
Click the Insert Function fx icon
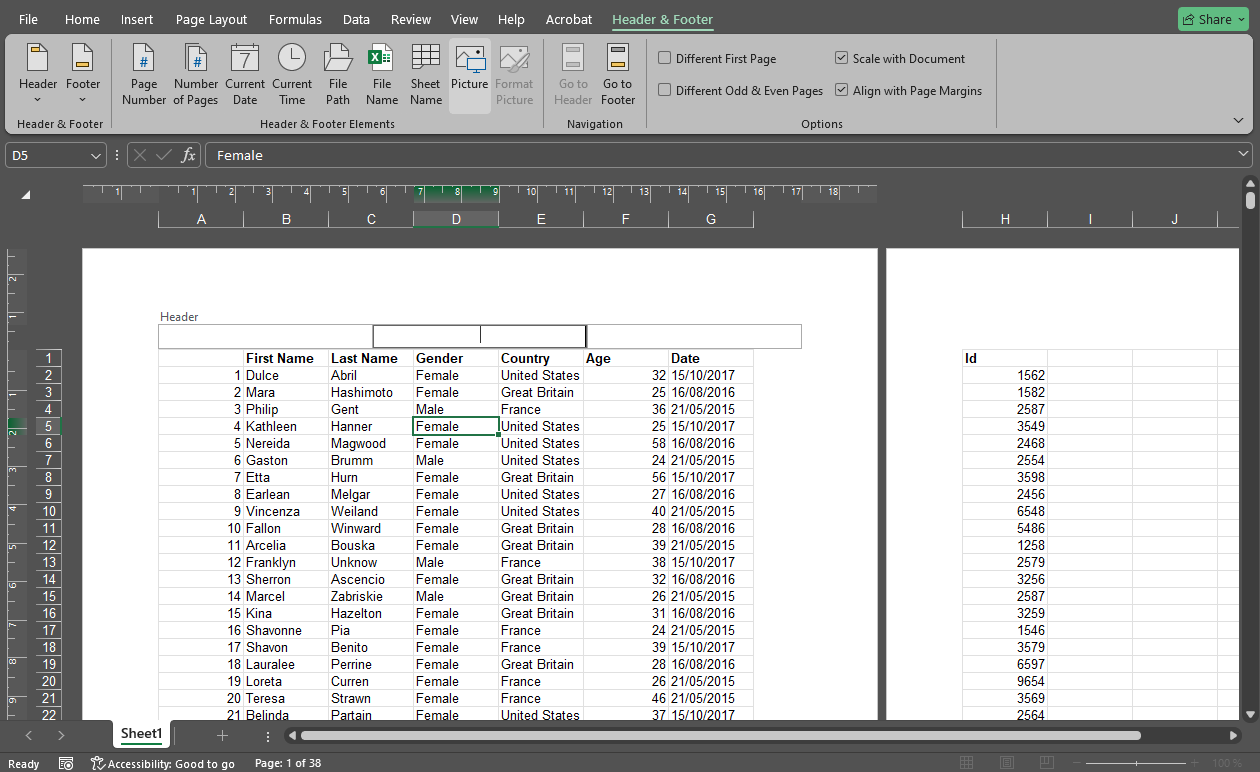tap(188, 155)
